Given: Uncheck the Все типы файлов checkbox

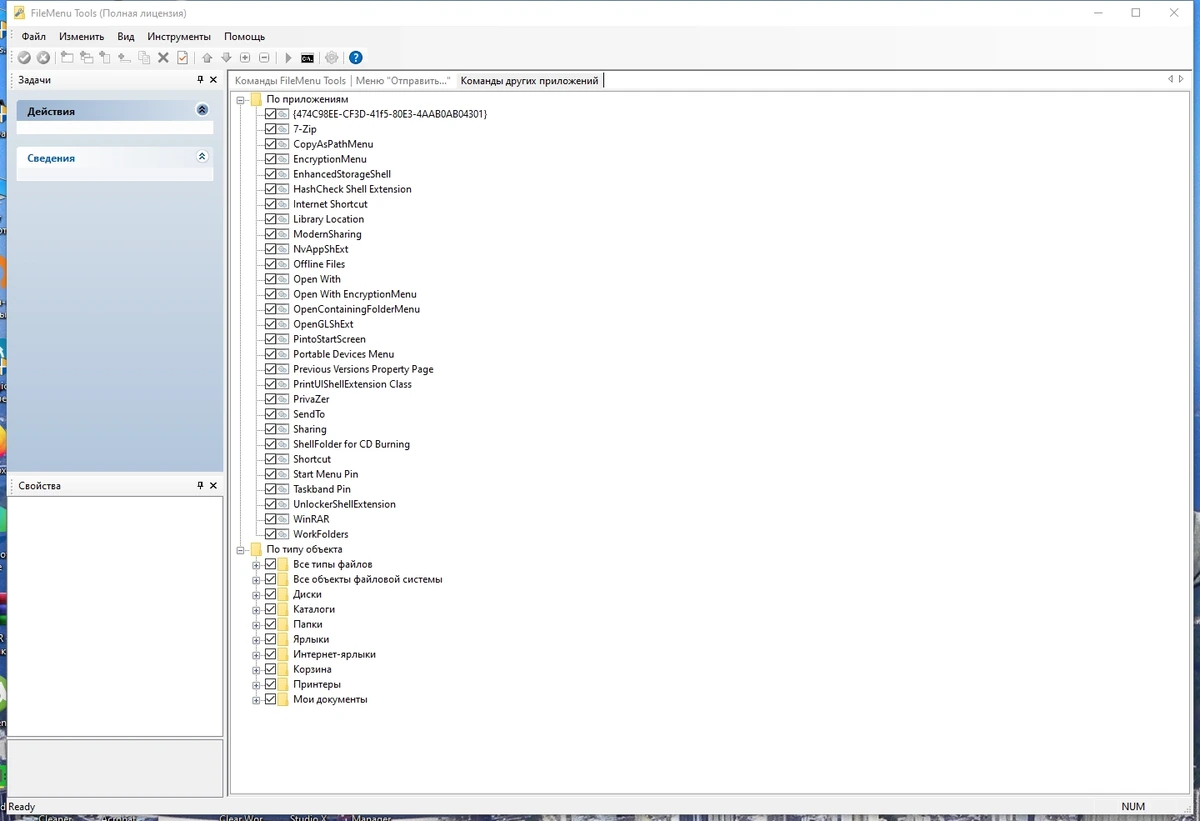Looking at the screenshot, I should point(271,564).
